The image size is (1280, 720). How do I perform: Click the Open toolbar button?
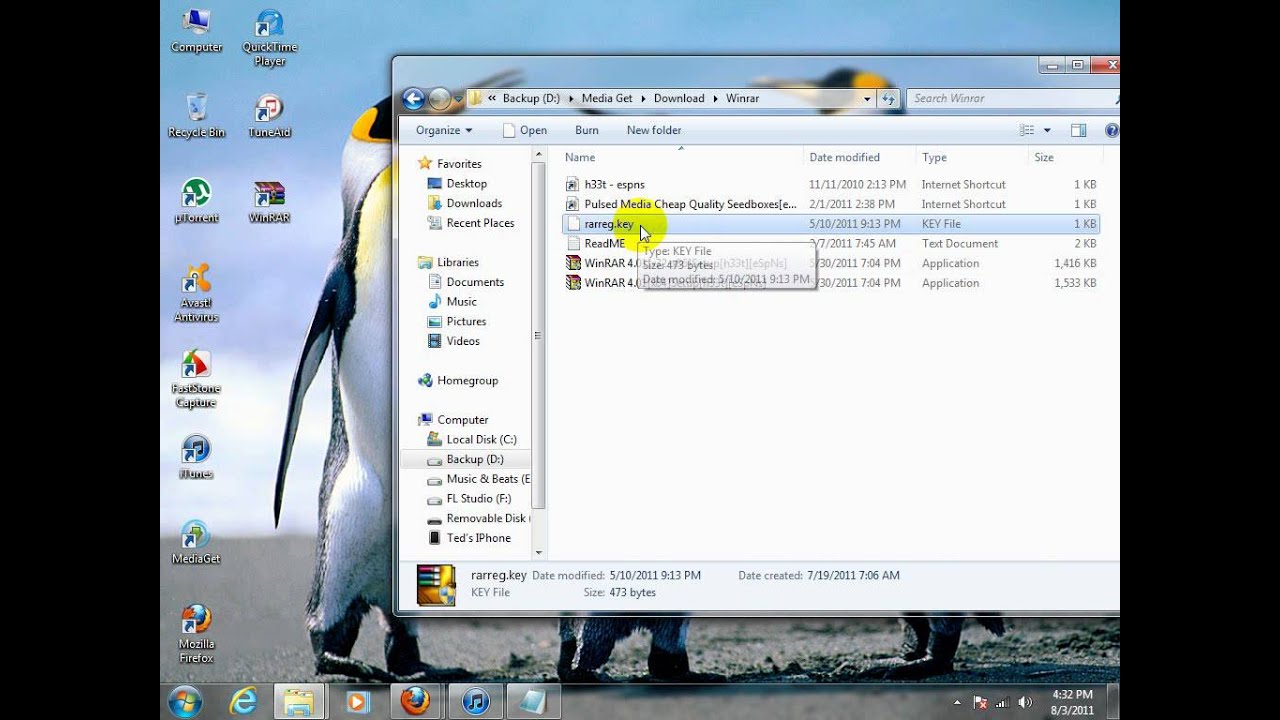click(x=525, y=130)
